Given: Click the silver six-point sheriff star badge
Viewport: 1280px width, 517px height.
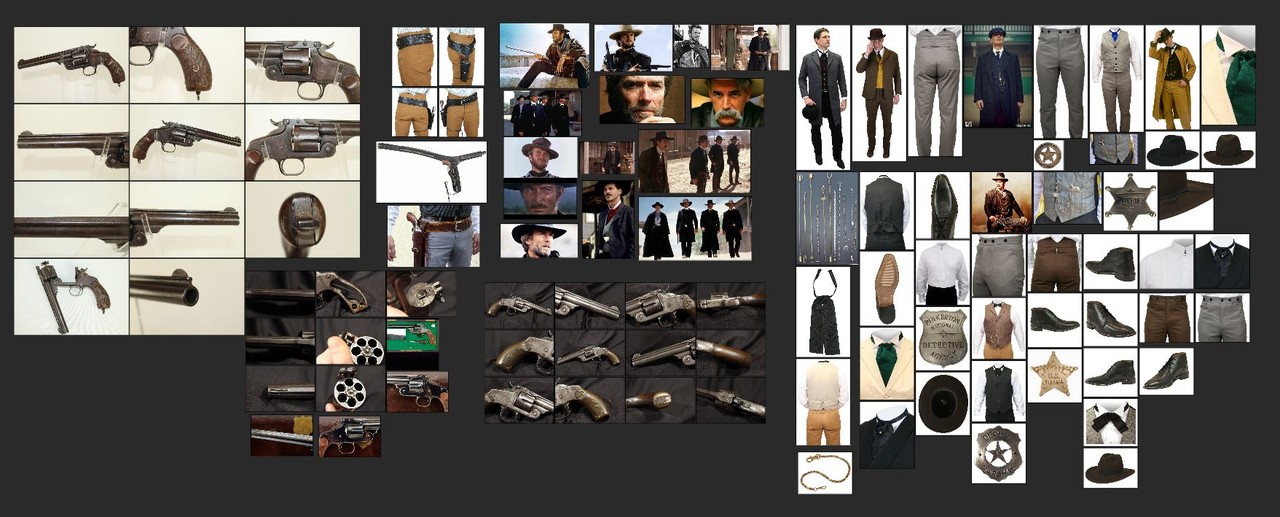Looking at the screenshot, I should (1131, 200).
